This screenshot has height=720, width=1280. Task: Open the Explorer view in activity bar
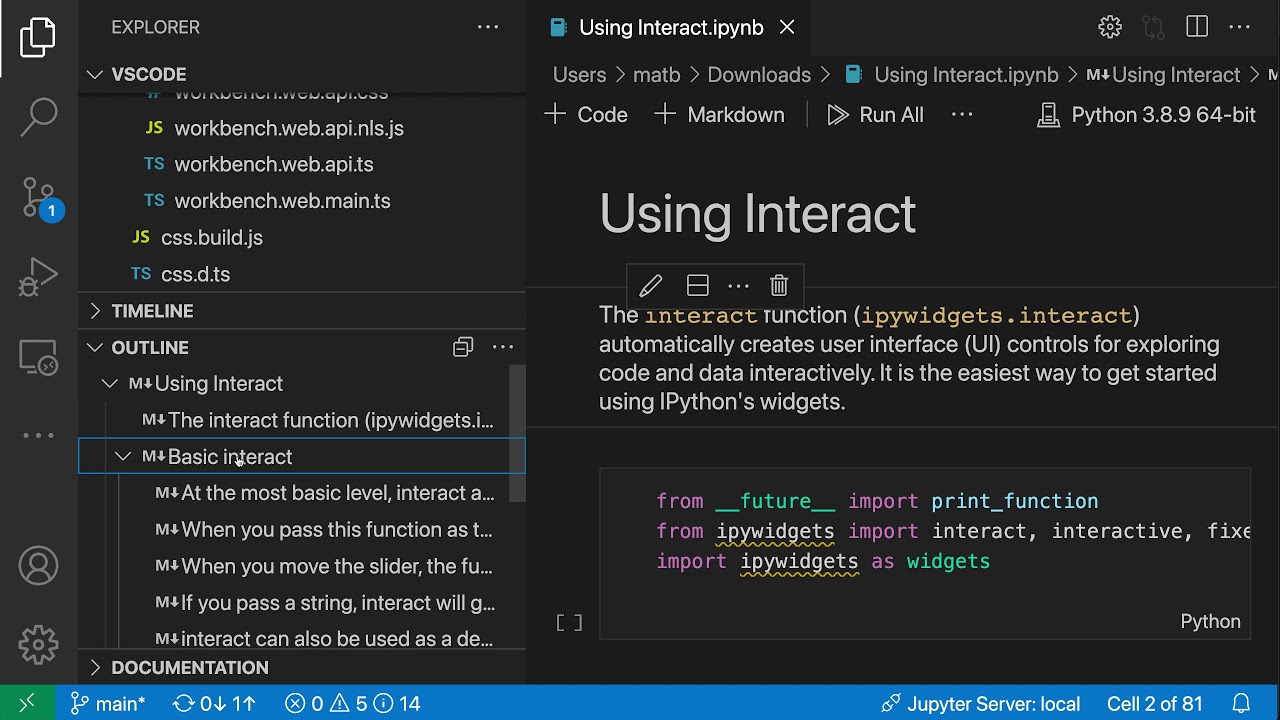38,38
